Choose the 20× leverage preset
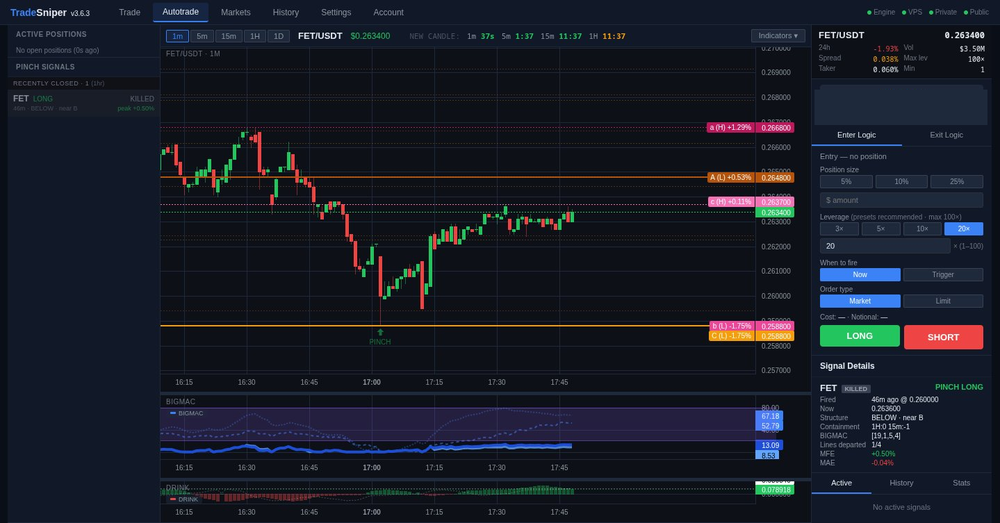Screen dimensions: 1000x523 click(964, 229)
